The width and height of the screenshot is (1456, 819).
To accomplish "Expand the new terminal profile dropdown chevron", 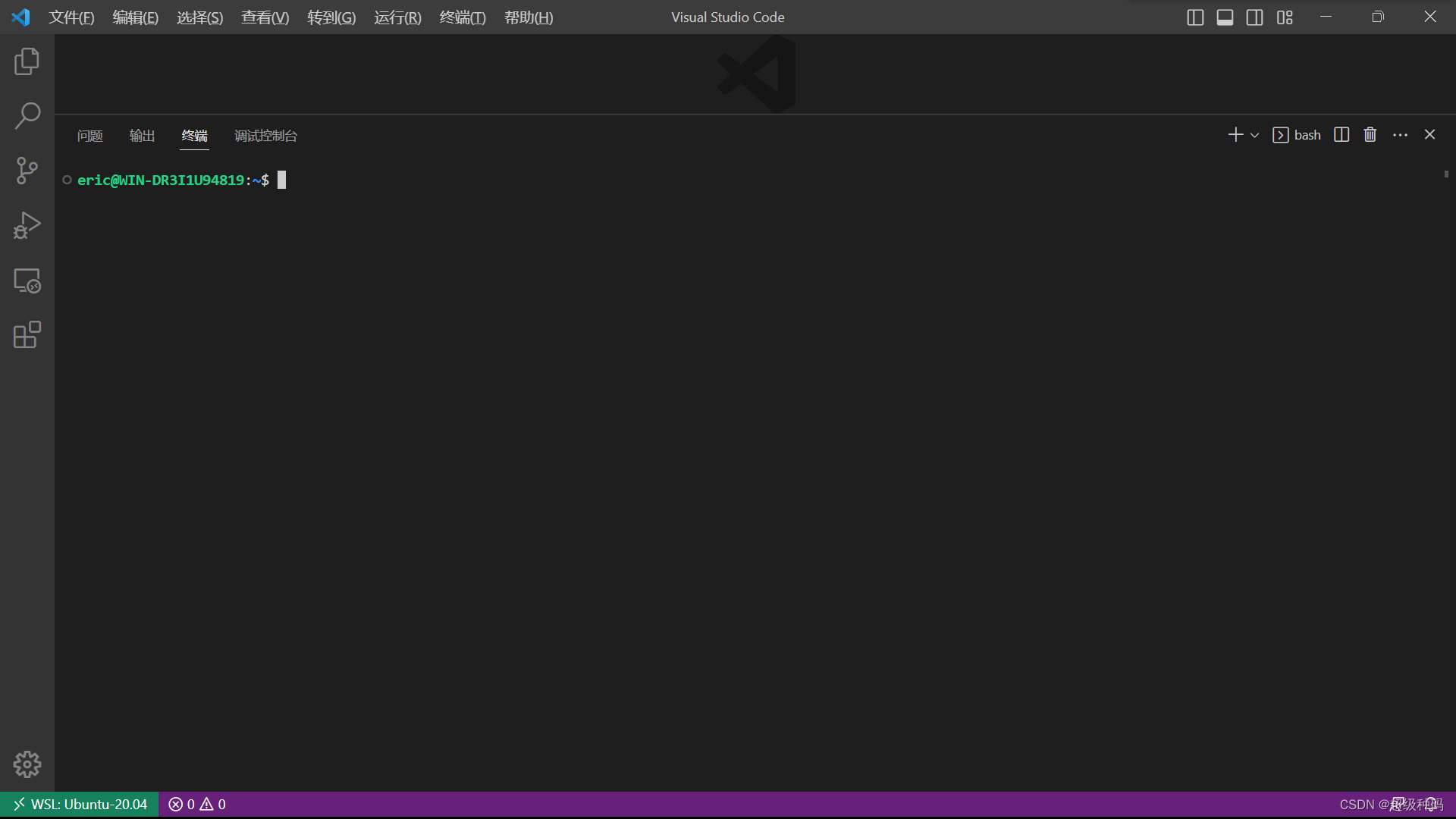I will coord(1255,136).
